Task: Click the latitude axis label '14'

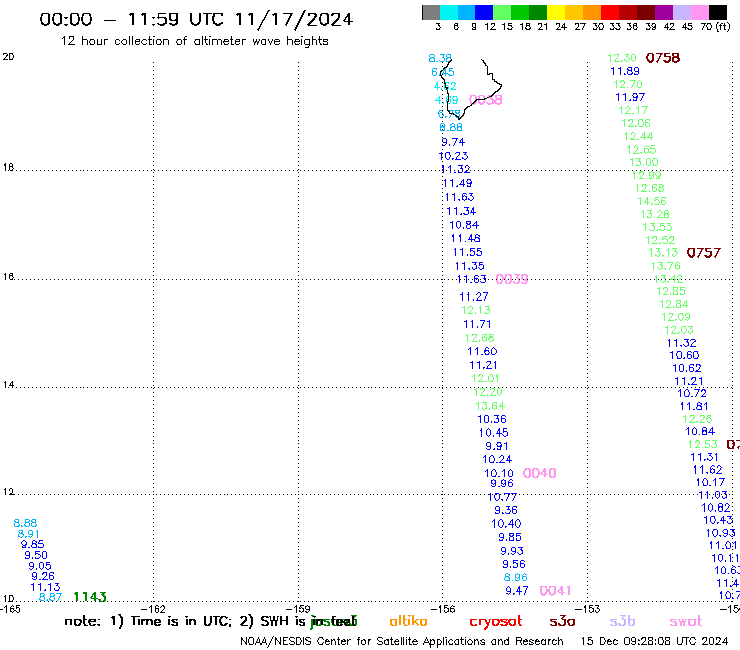Action: pyautogui.click(x=8, y=385)
